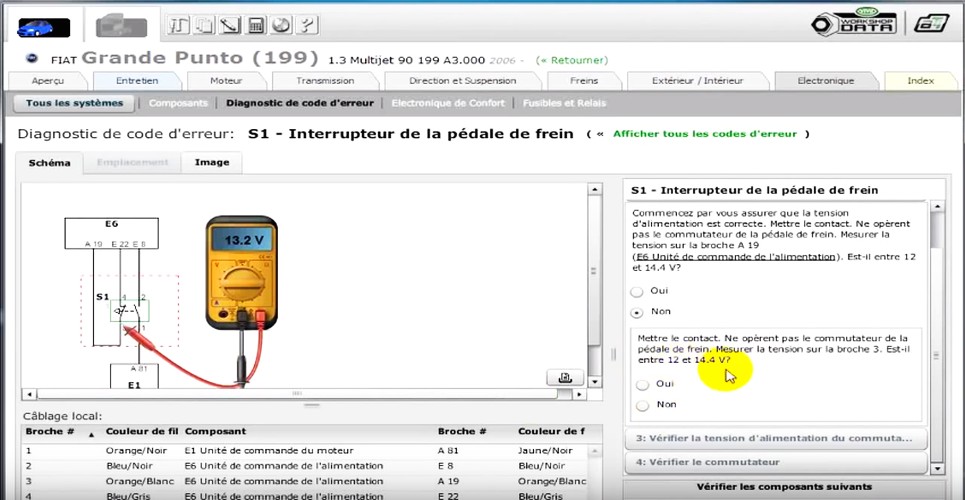Viewport: 965px width, 500px height.
Task: Click the E1 component box in the diagram
Action: [x=134, y=376]
